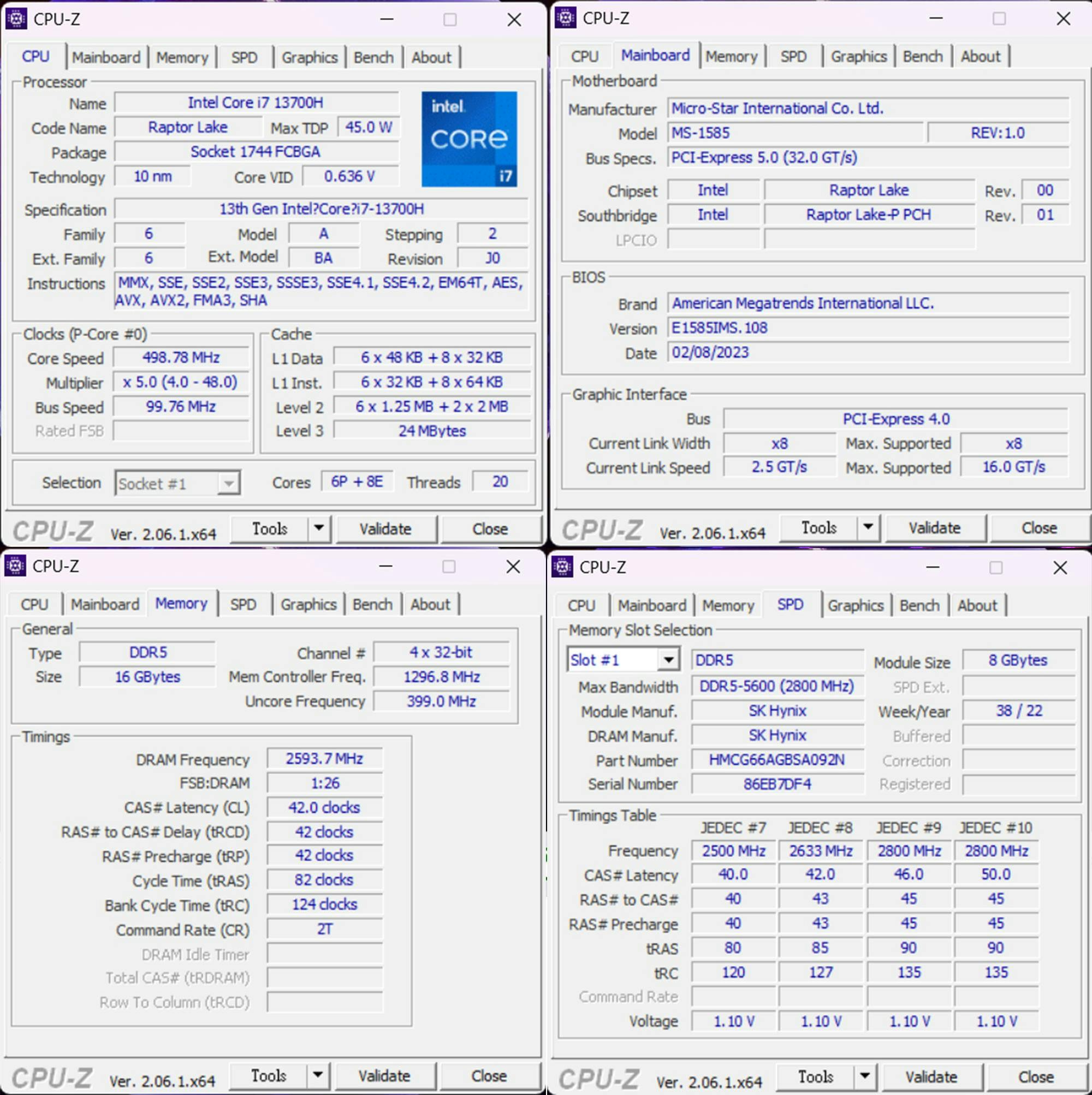Viewport: 1092px width, 1095px height.
Task: Click the DRAM Frequency 2593.7 MHz value
Action: click(324, 758)
